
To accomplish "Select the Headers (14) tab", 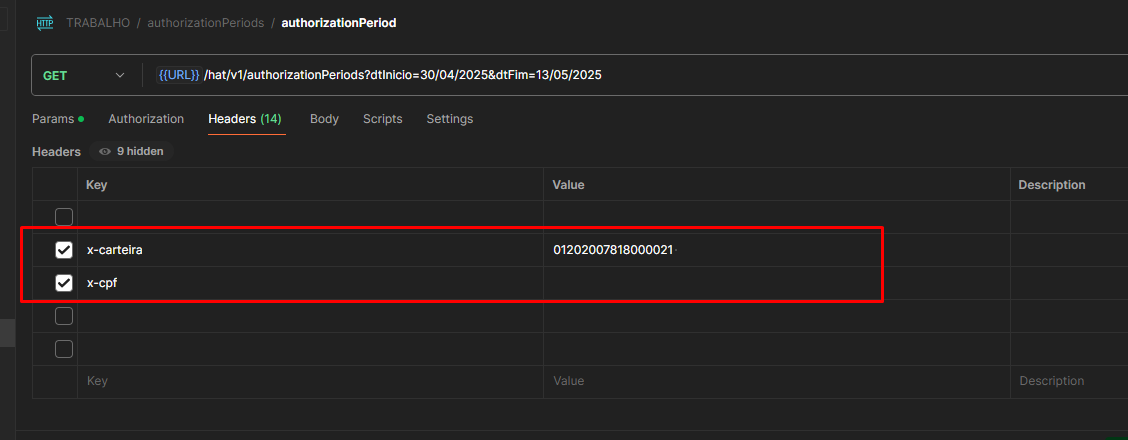I will pos(245,119).
